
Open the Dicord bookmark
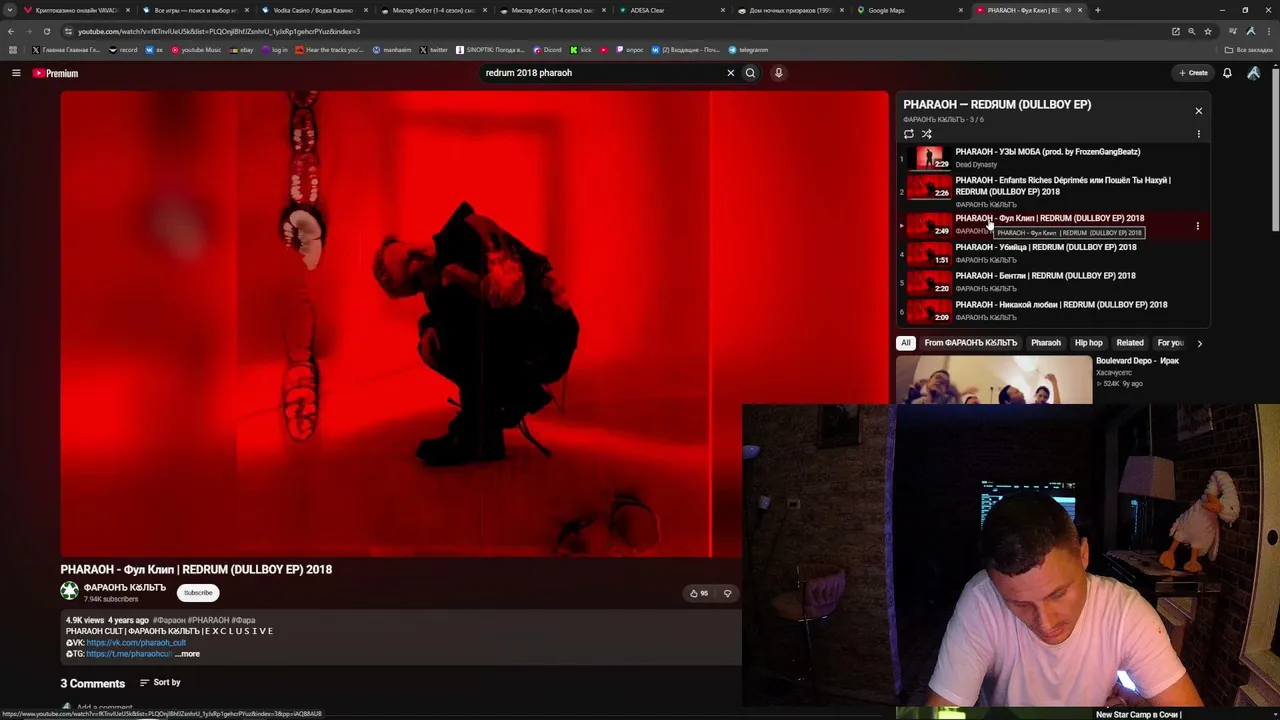[x=547, y=50]
